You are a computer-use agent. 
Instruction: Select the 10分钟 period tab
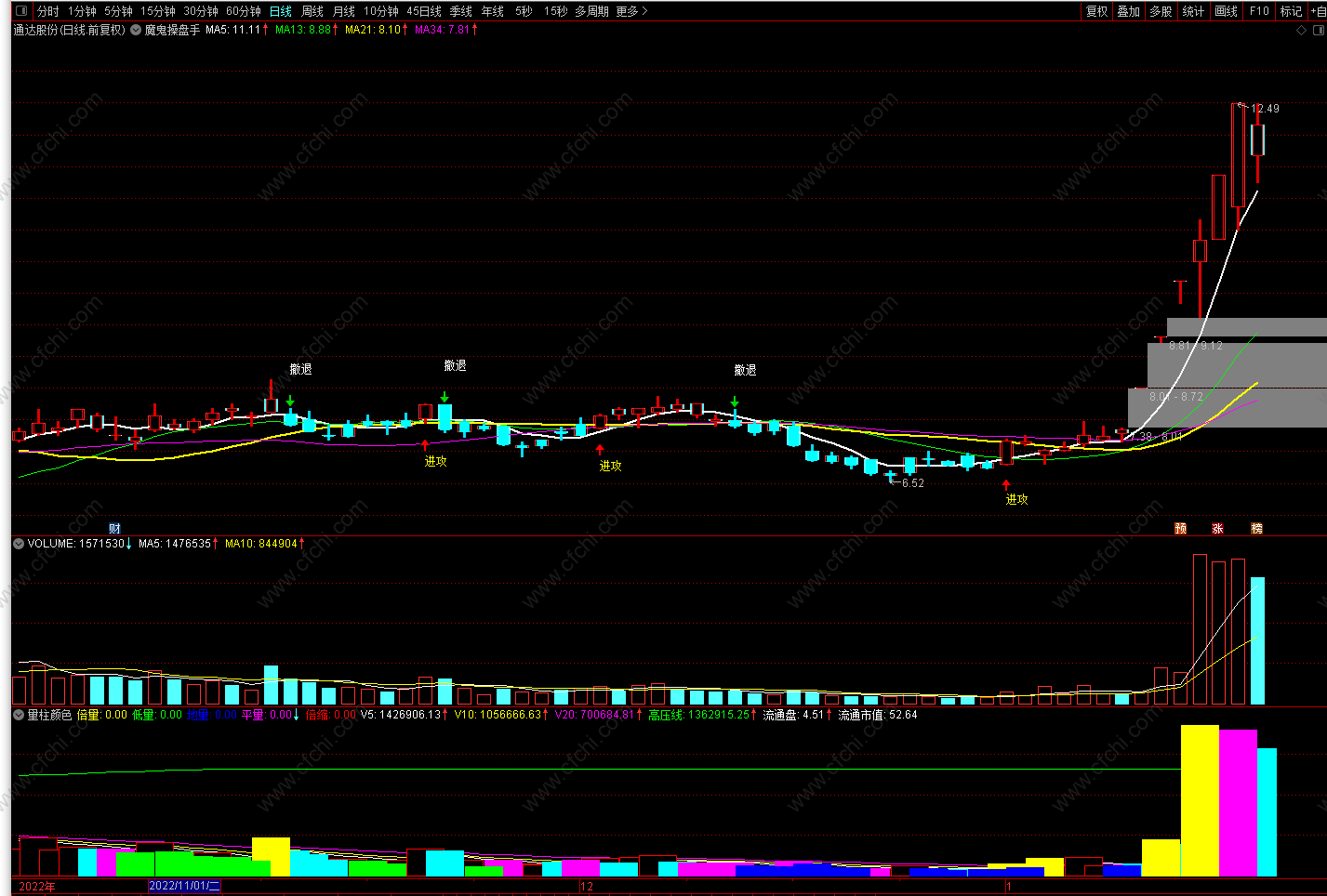coord(381,11)
